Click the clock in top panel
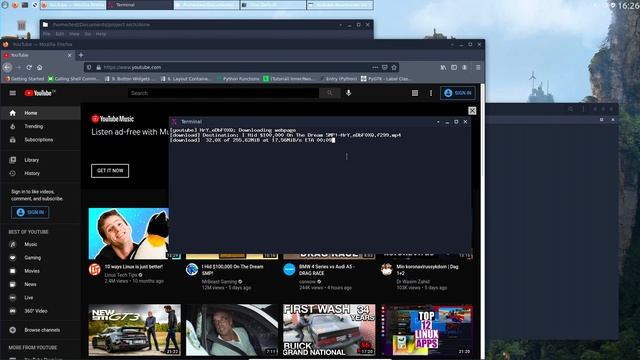Viewport: 640px width, 360px height. pyautogui.click(x=628, y=5)
